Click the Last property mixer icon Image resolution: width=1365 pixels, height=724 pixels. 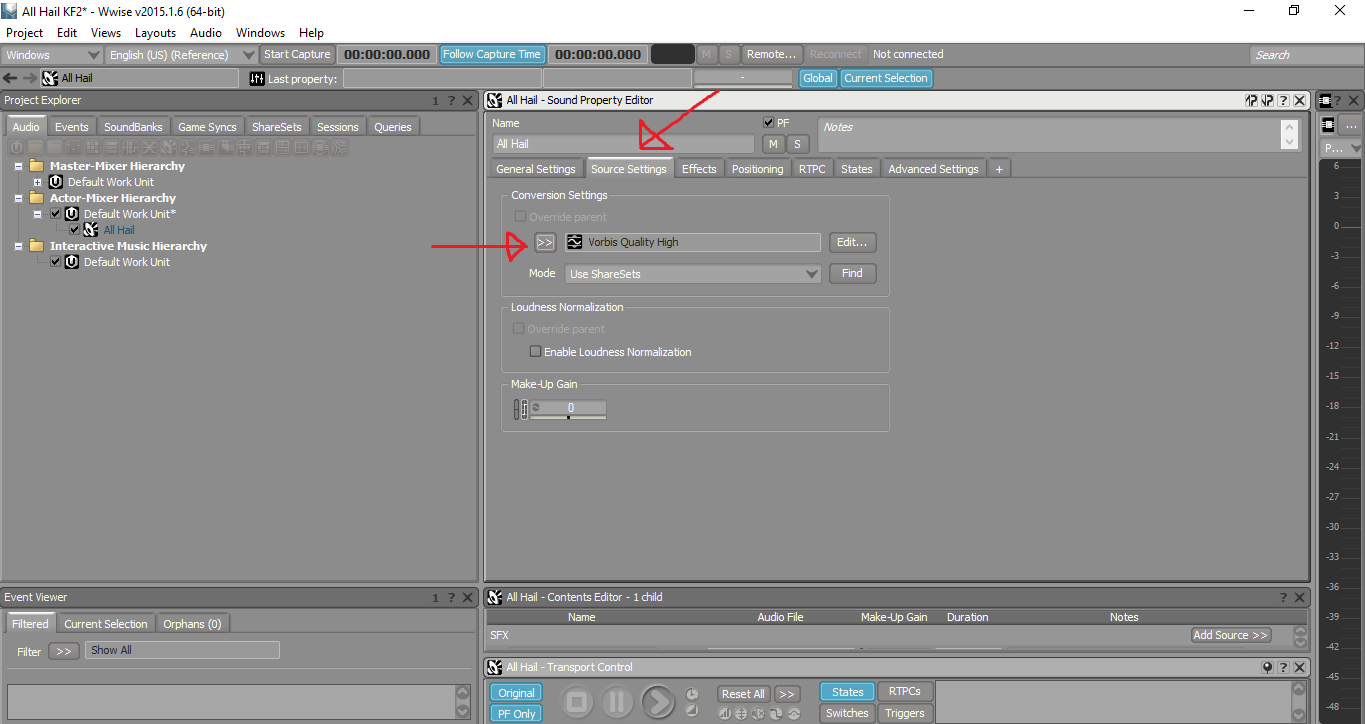point(257,78)
